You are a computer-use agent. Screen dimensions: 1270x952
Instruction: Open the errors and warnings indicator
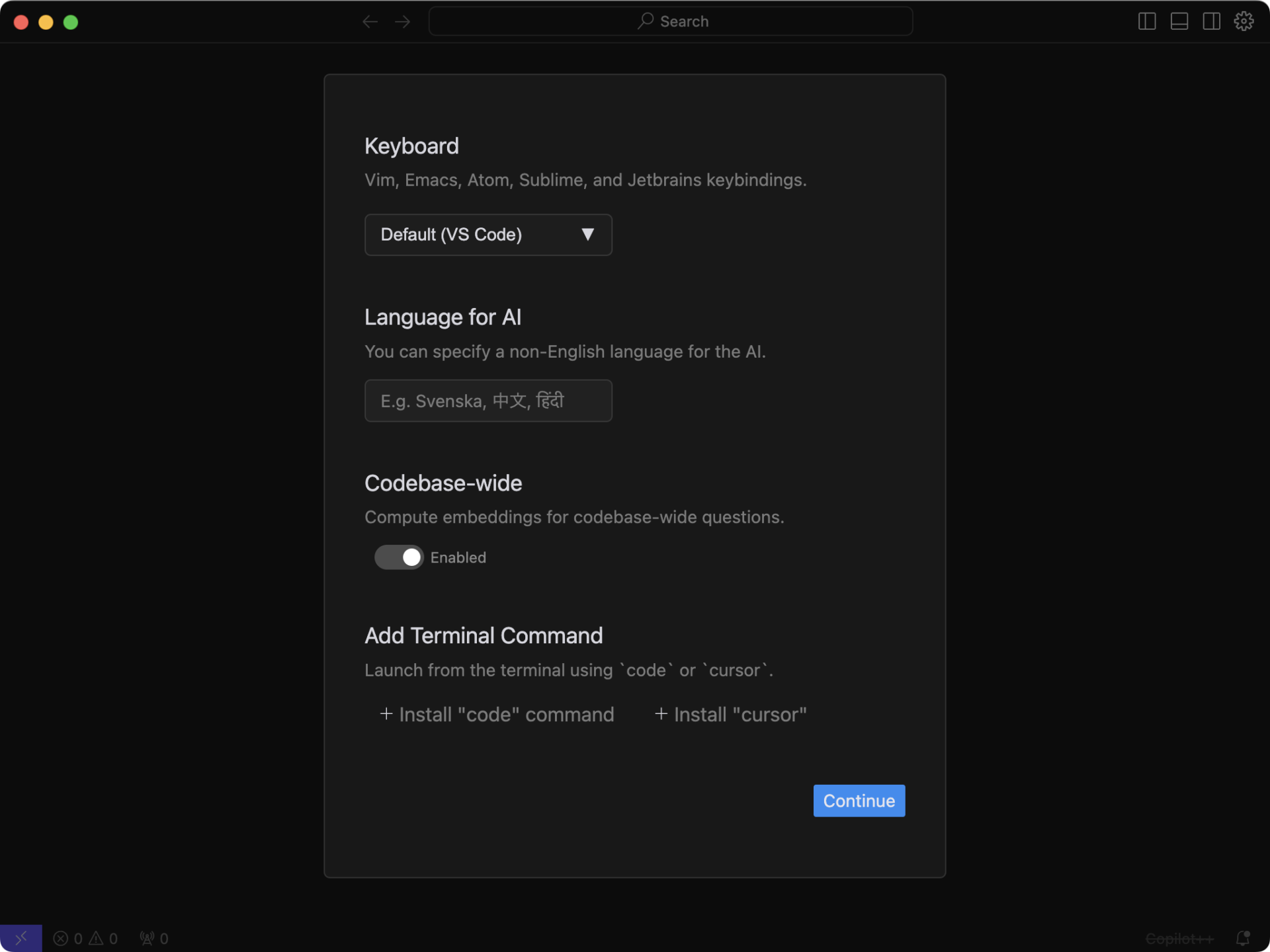85,938
